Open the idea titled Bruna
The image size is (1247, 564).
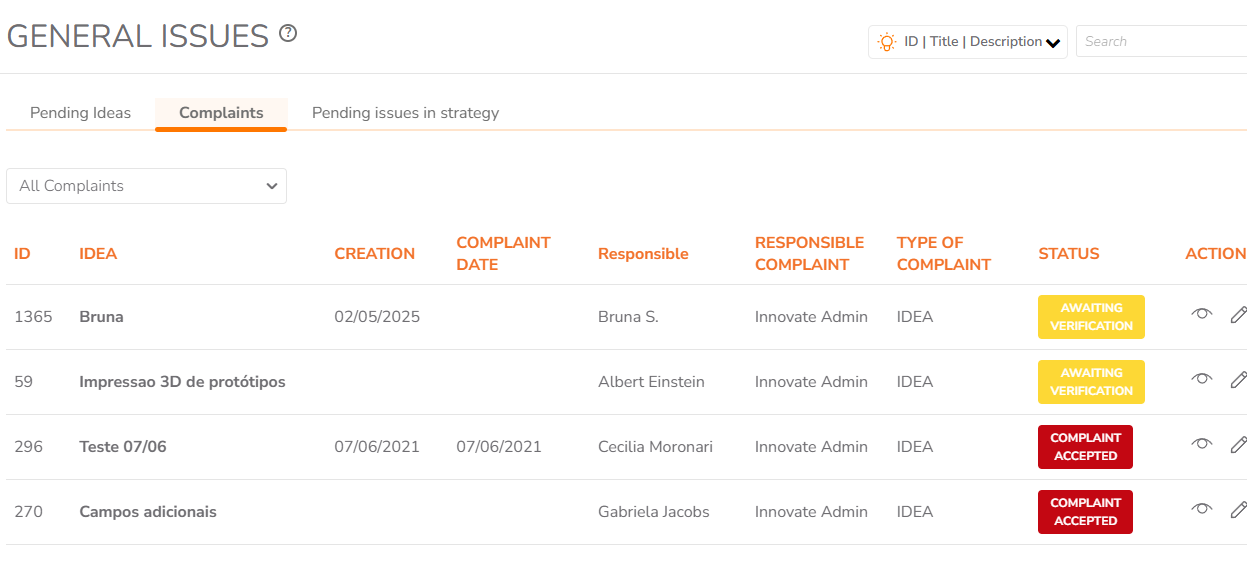(101, 317)
